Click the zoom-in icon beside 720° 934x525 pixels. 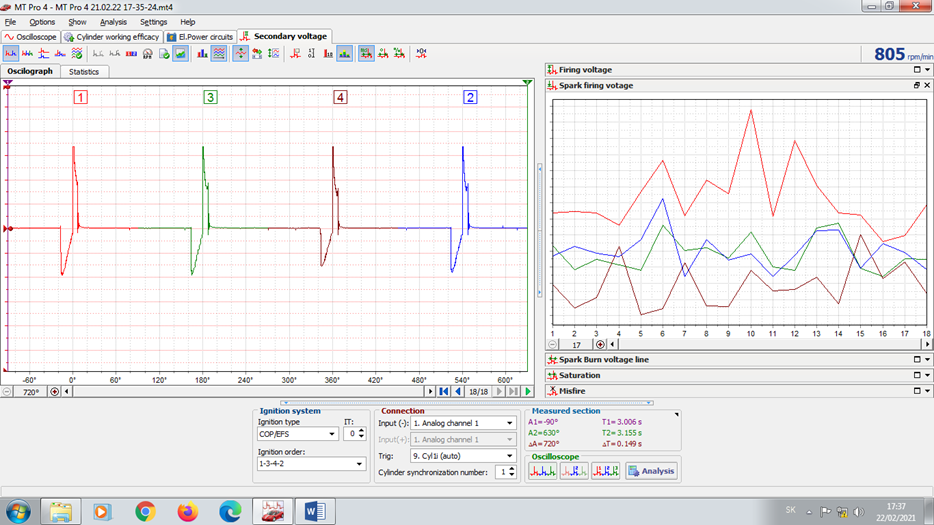[55, 392]
